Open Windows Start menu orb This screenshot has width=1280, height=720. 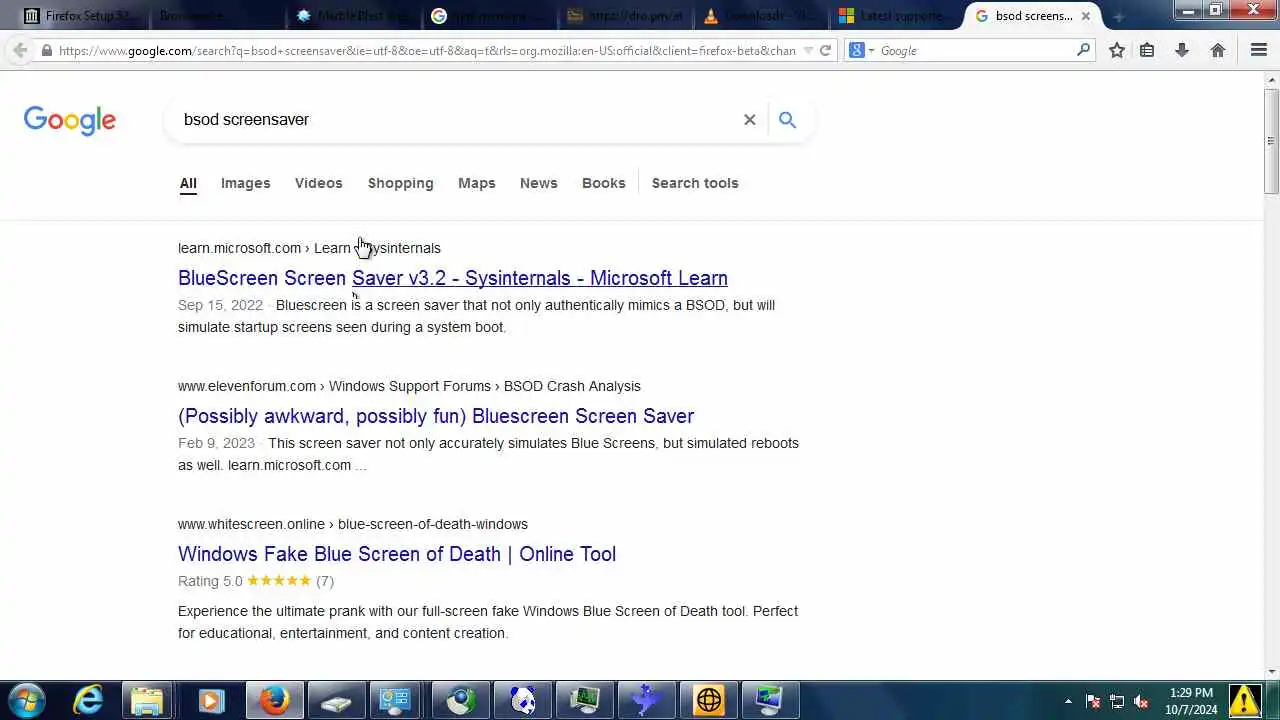point(25,700)
